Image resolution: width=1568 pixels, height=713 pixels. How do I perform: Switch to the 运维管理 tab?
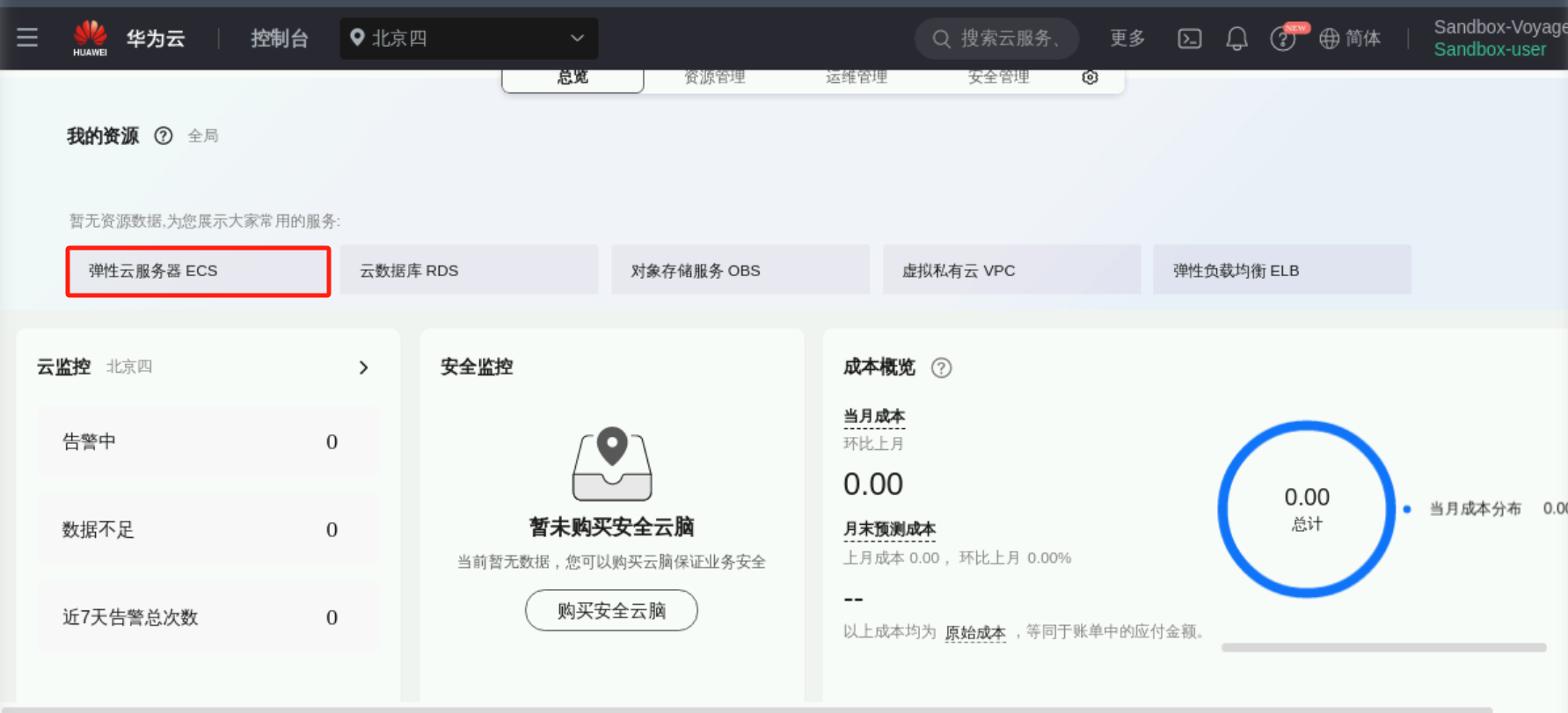click(857, 77)
